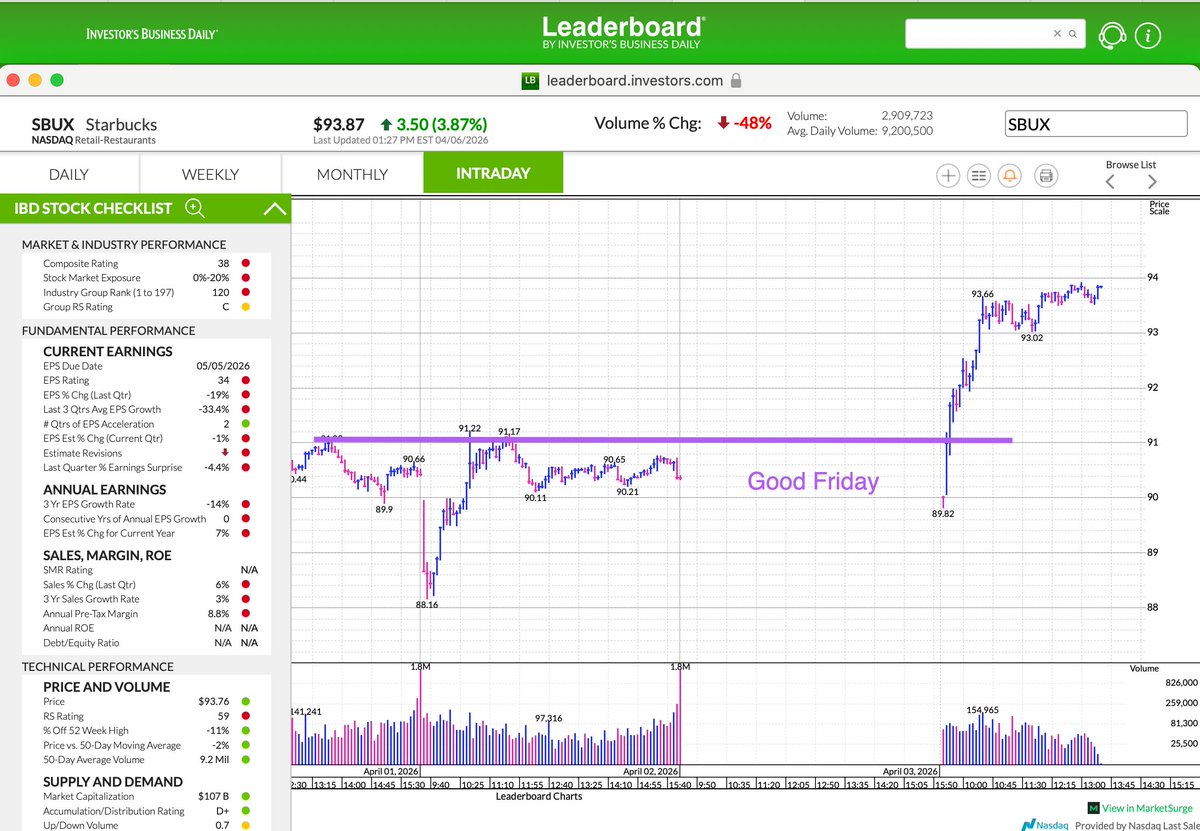The height and width of the screenshot is (831, 1200).
Task: Click the EPS % Chg (Last Qtr) row
Action: coord(145,395)
